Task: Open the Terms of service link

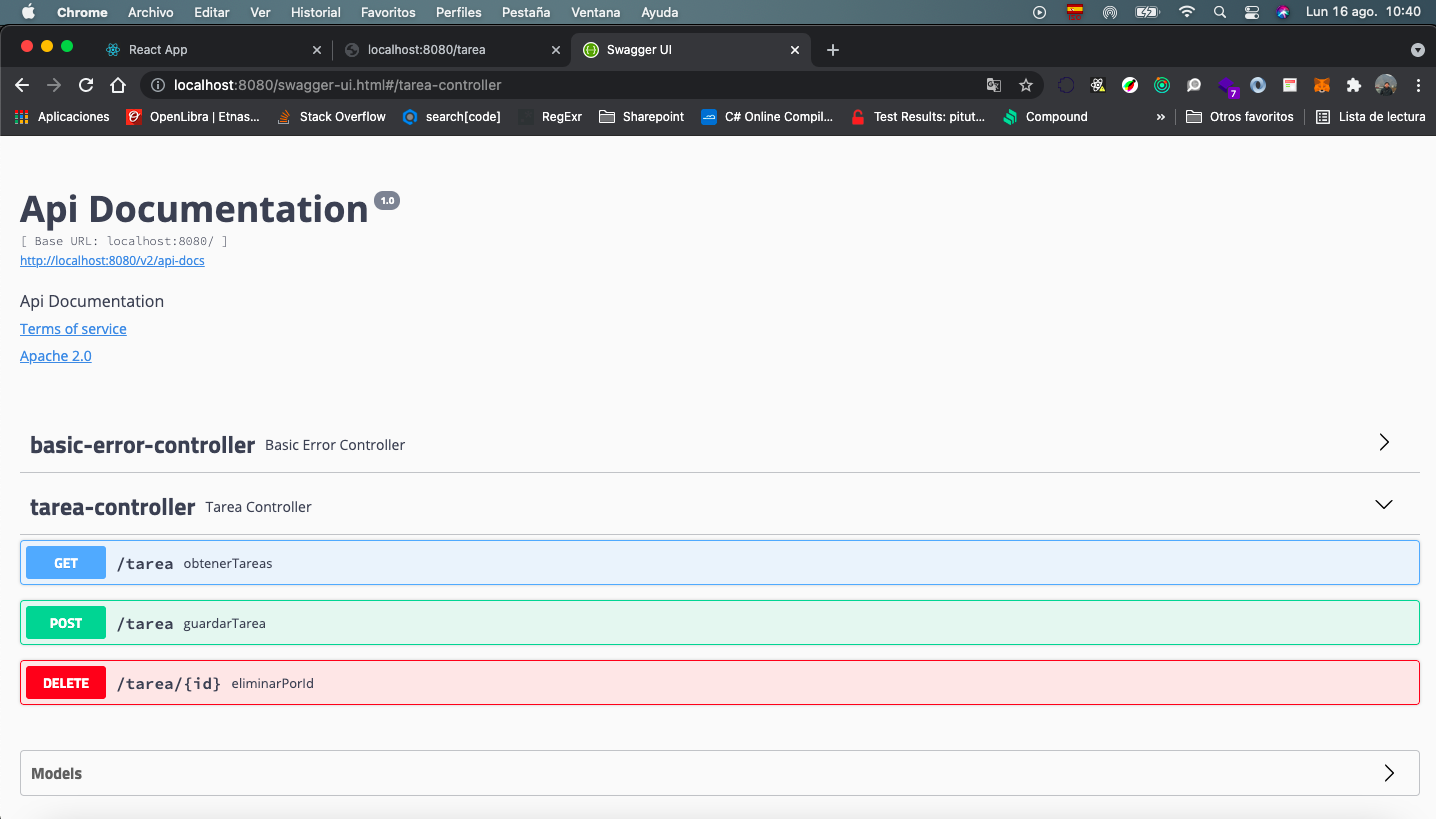Action: (x=73, y=329)
